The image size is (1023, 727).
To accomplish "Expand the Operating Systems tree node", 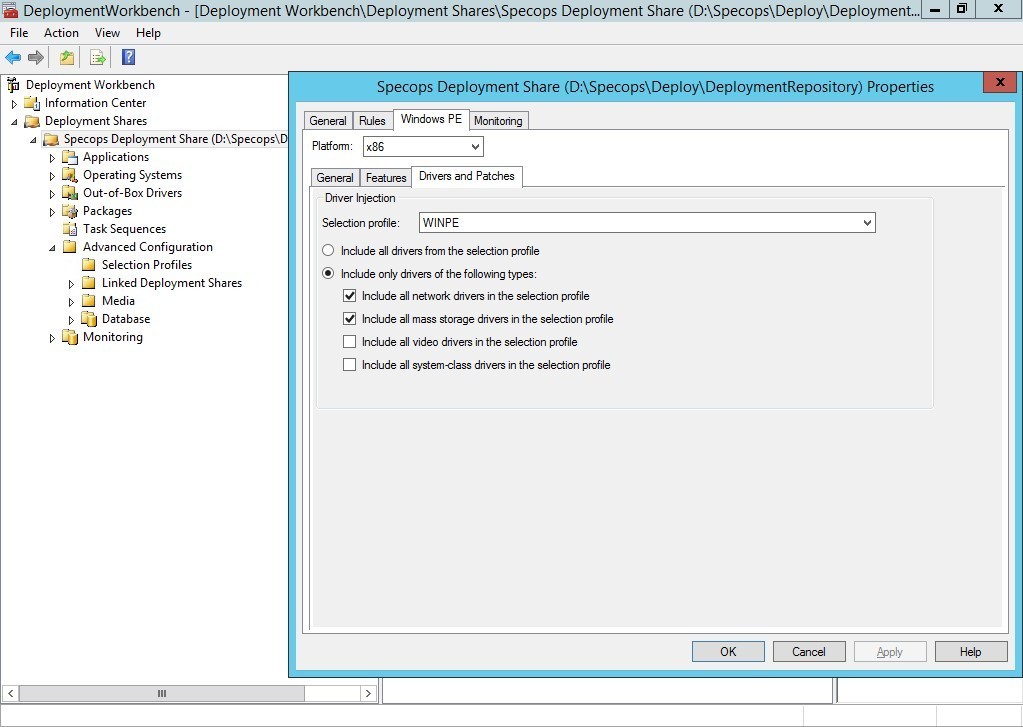I will tap(52, 176).
